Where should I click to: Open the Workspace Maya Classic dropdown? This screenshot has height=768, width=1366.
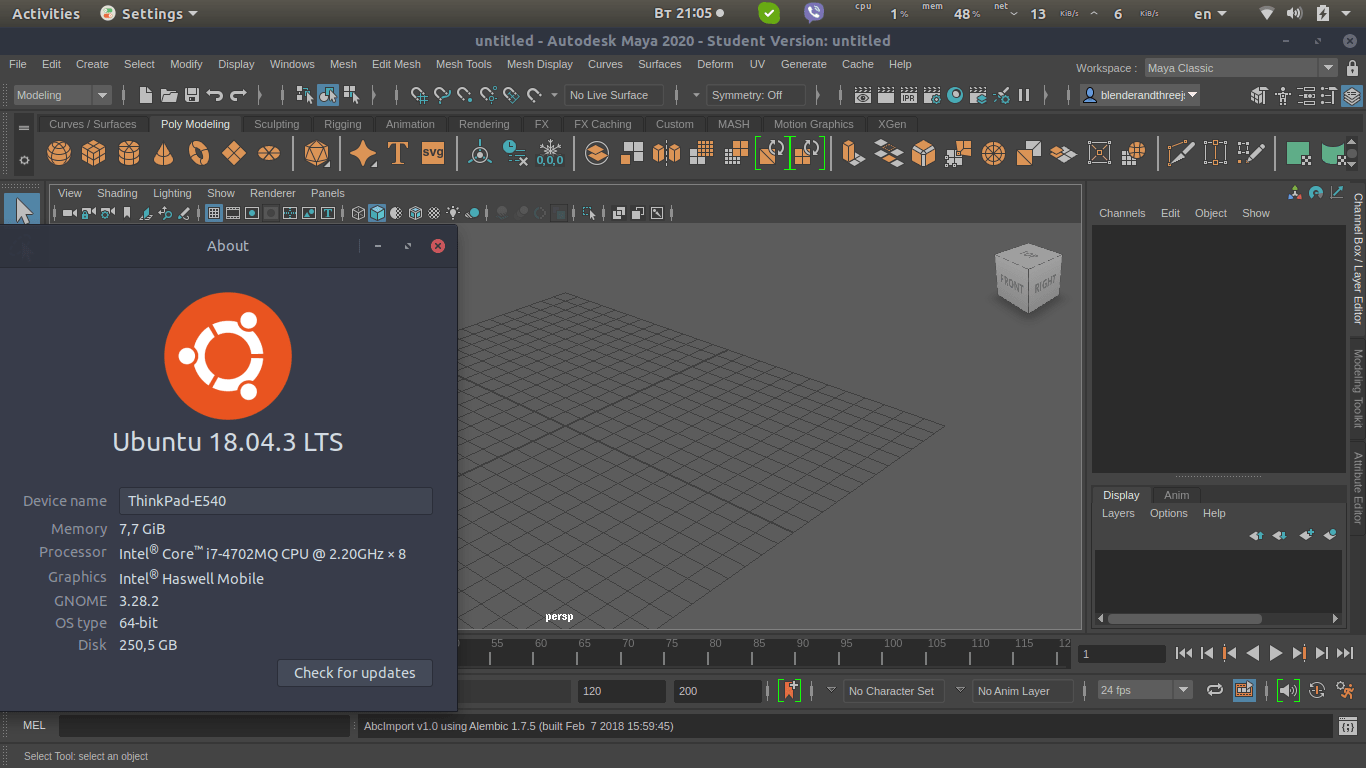pyautogui.click(x=1241, y=68)
